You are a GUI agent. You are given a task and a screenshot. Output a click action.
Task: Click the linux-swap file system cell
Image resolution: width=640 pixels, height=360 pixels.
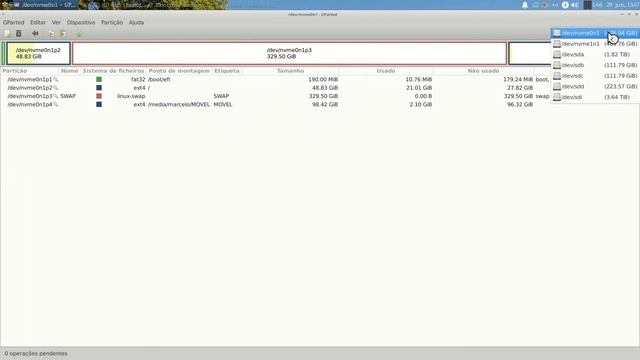click(131, 96)
